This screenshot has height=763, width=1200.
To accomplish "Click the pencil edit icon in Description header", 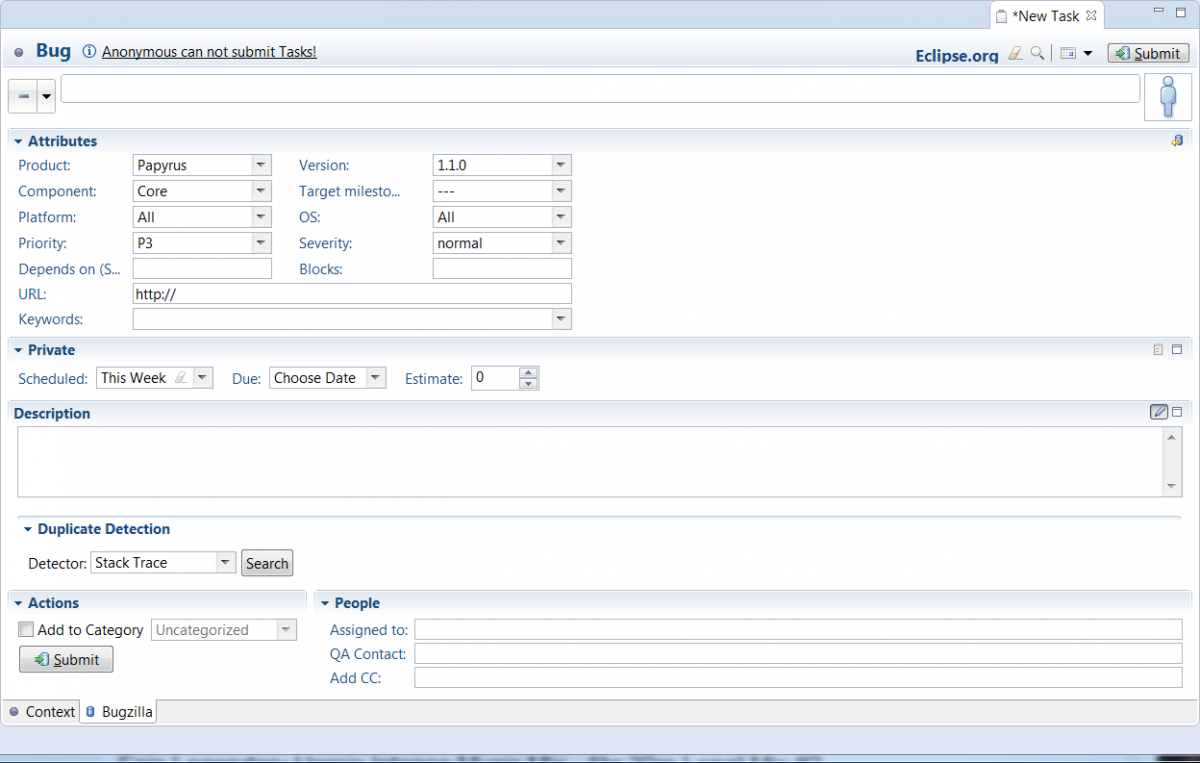I will click(1158, 411).
